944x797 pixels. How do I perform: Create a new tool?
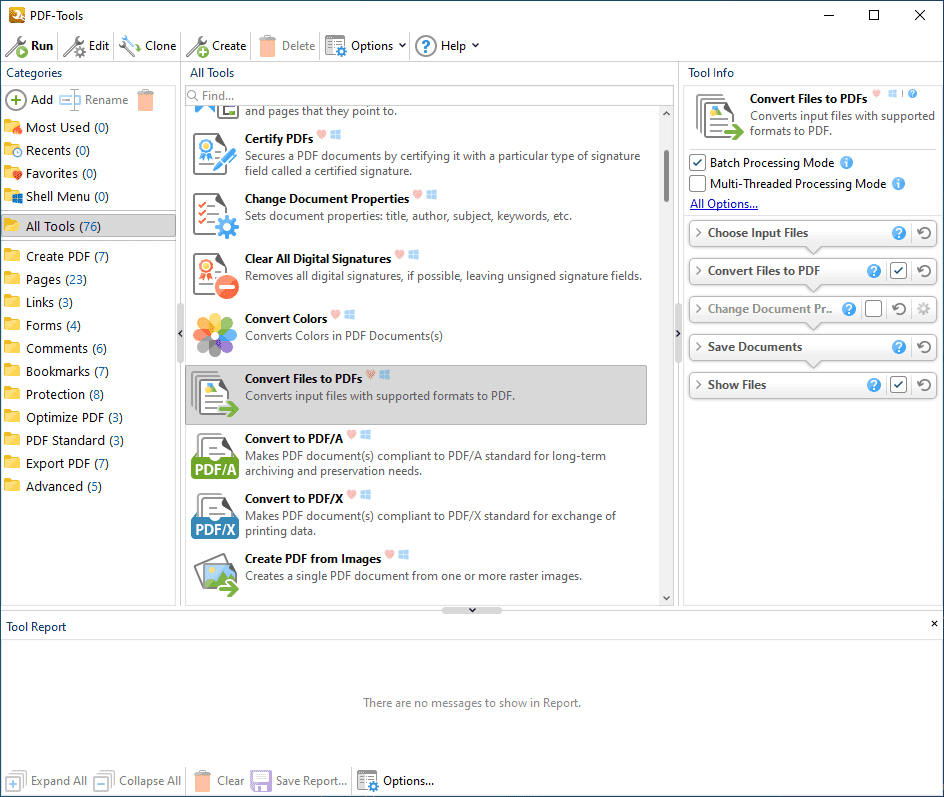(216, 46)
